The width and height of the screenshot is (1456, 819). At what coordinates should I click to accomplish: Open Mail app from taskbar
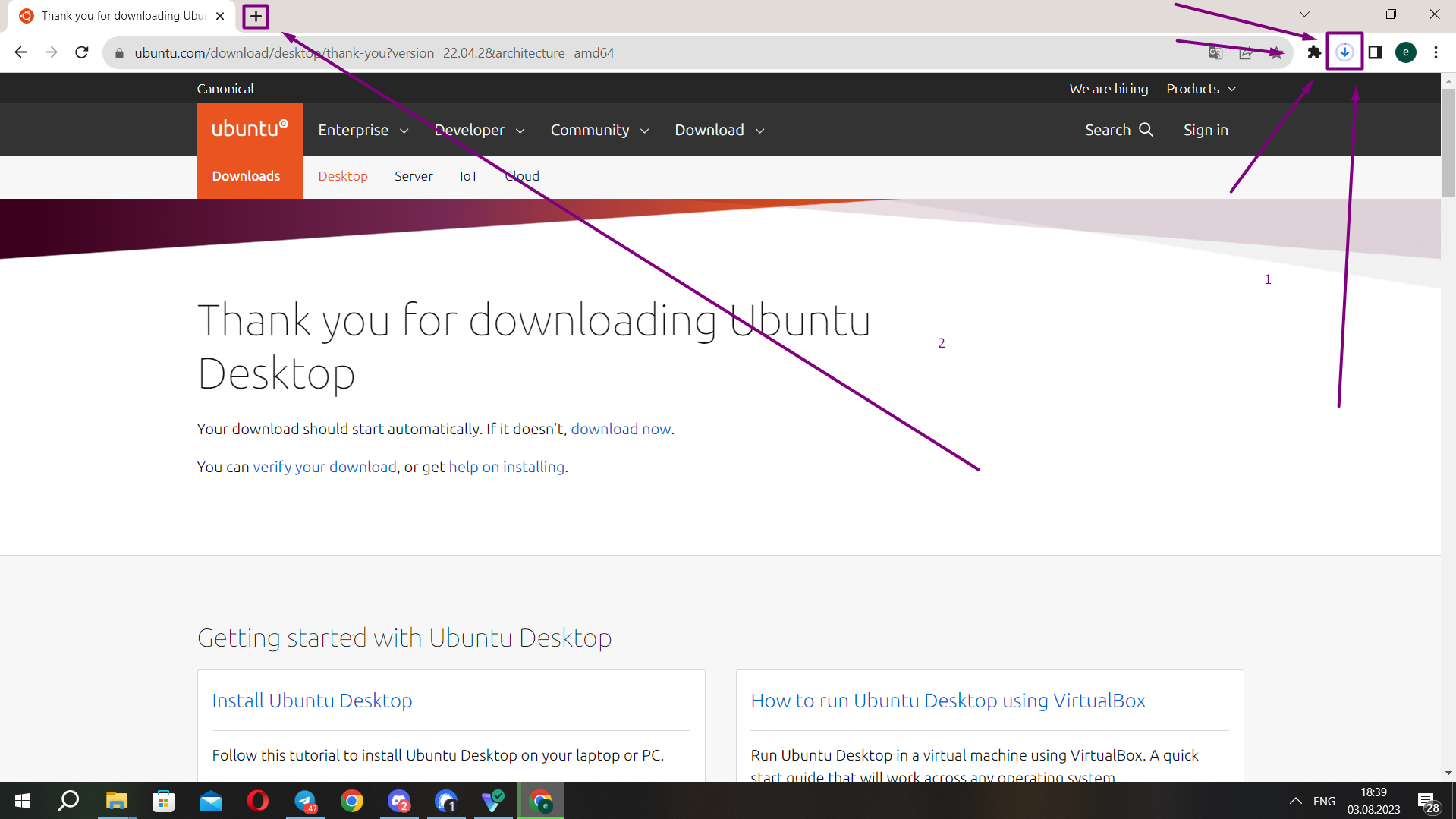pos(211,801)
